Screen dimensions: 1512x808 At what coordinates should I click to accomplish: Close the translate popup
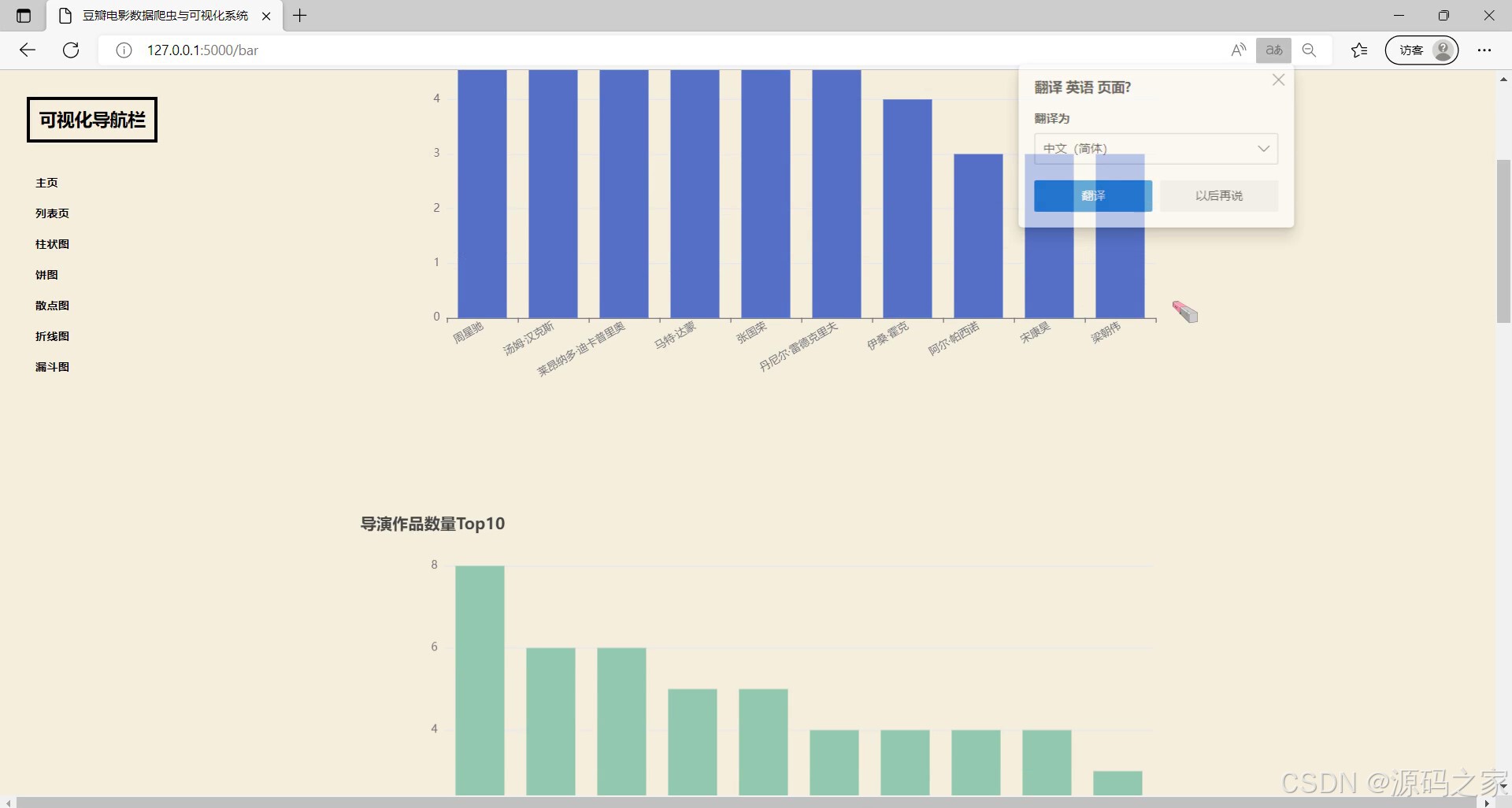[1278, 80]
